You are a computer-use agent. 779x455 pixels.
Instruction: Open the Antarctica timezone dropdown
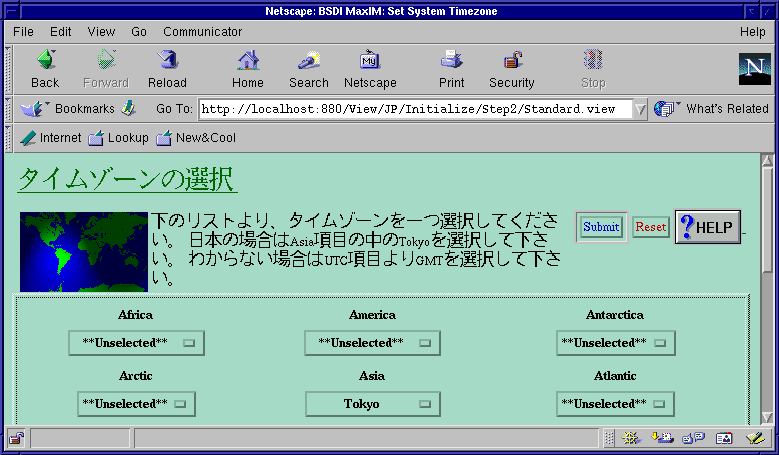(x=616, y=343)
